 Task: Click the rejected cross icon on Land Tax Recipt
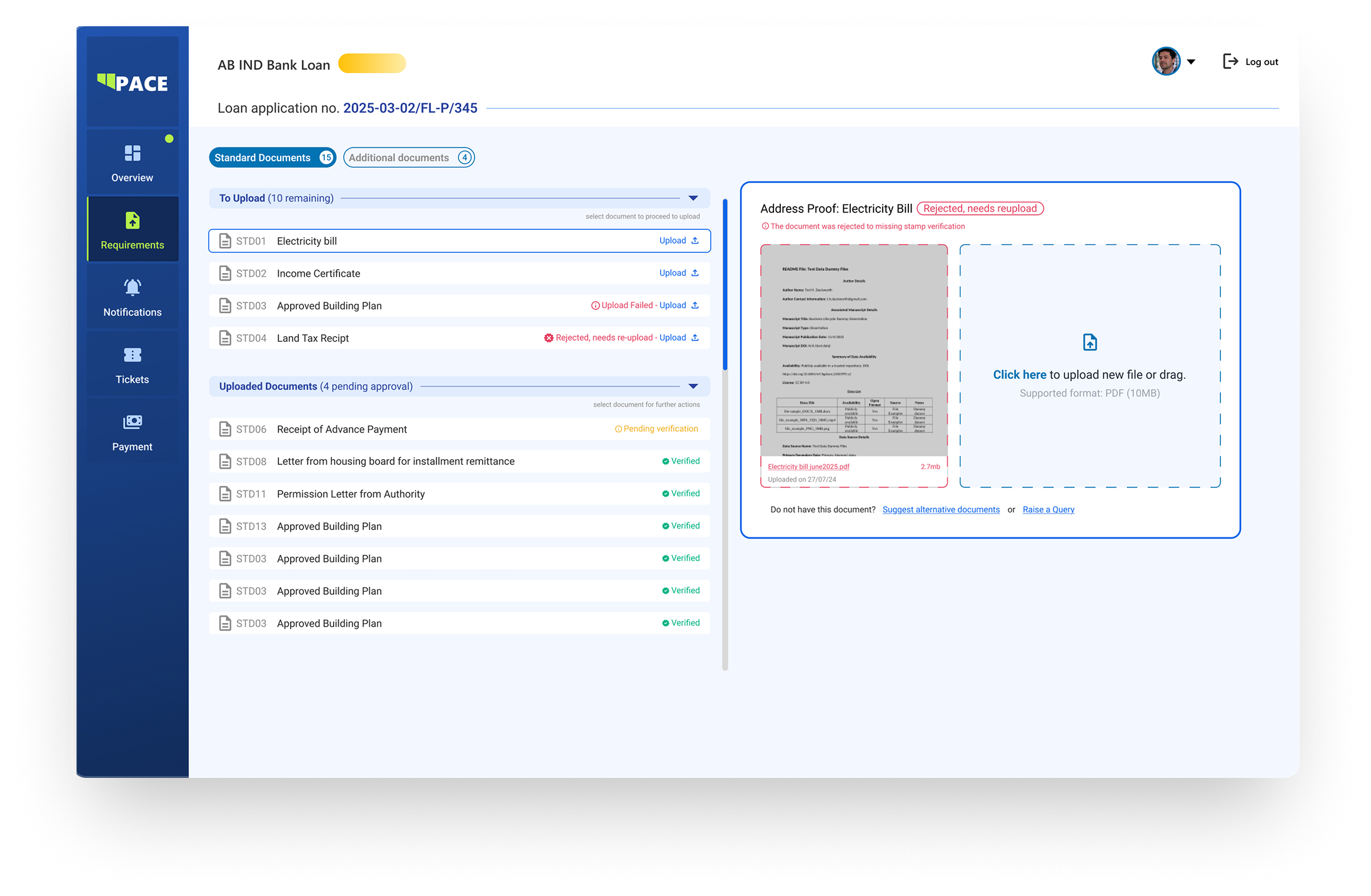click(548, 338)
